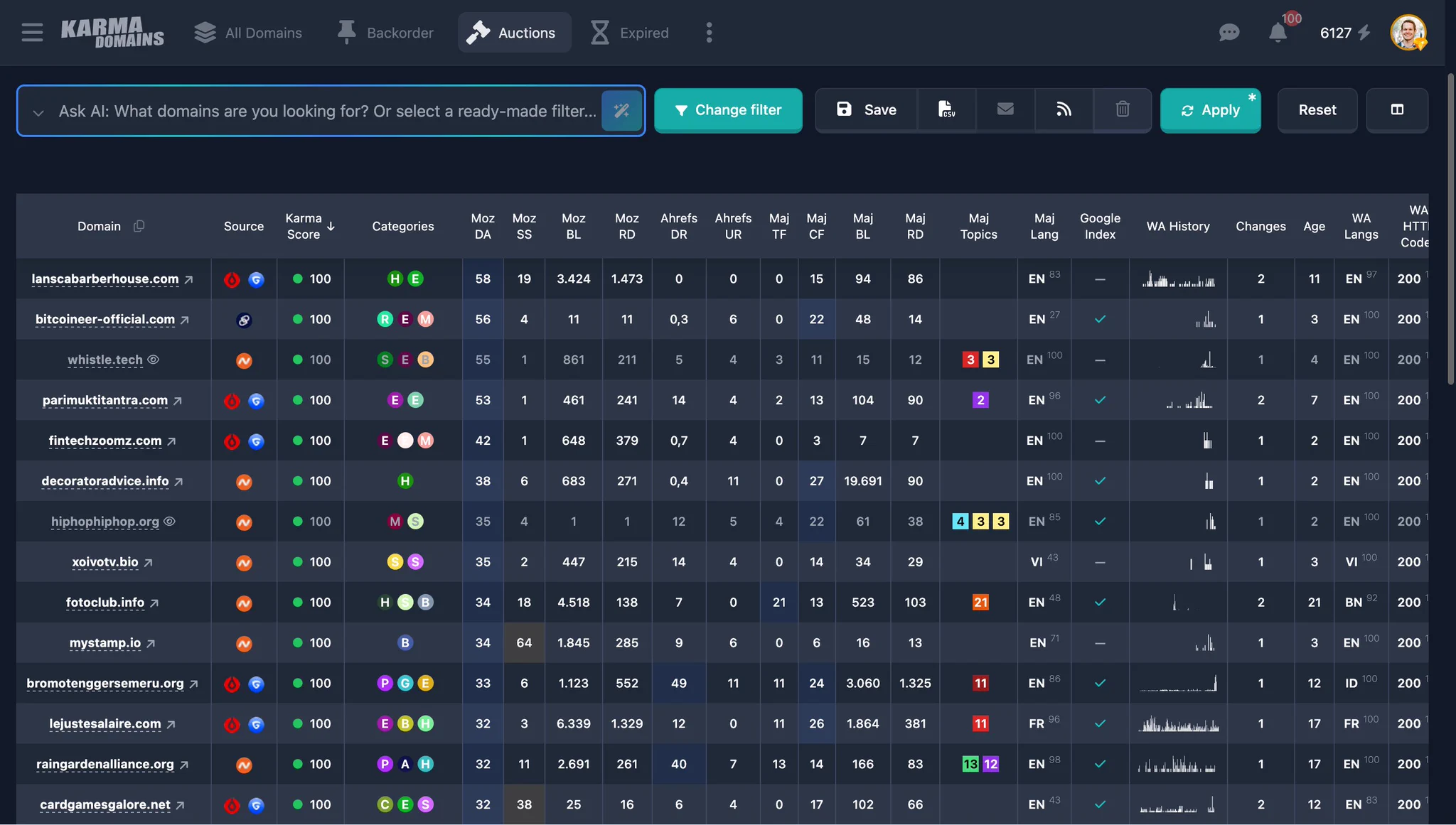1456x825 pixels.
Task: Sort by Changes column header
Action: pyautogui.click(x=1260, y=226)
